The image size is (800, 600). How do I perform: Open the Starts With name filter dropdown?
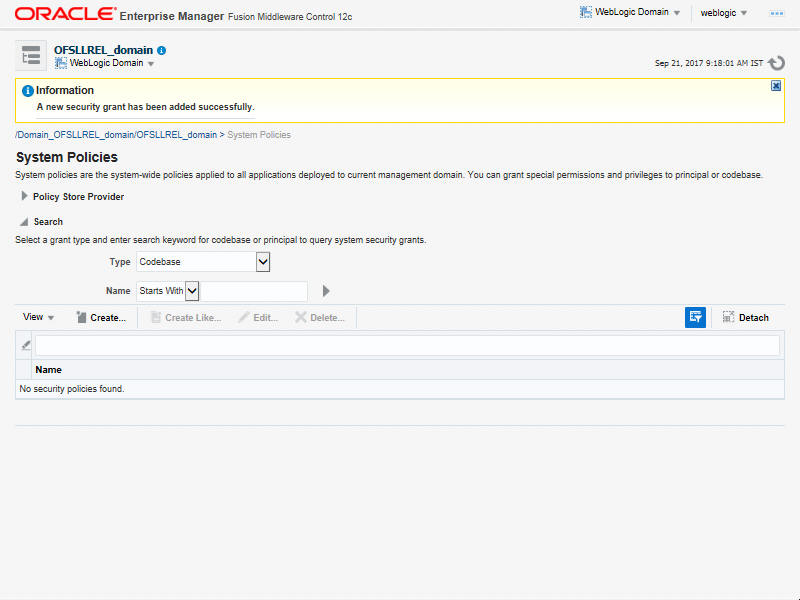click(192, 291)
